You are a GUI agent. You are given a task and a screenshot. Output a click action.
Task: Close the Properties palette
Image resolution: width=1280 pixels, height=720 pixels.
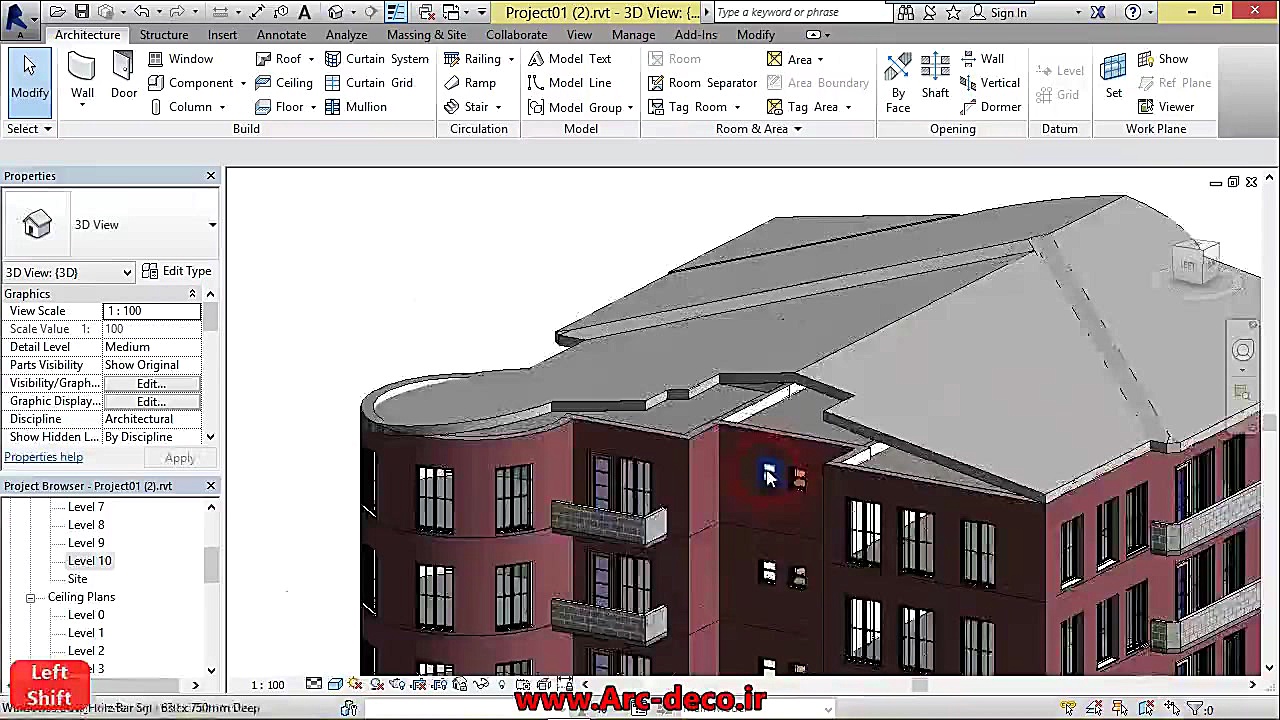pos(211,176)
